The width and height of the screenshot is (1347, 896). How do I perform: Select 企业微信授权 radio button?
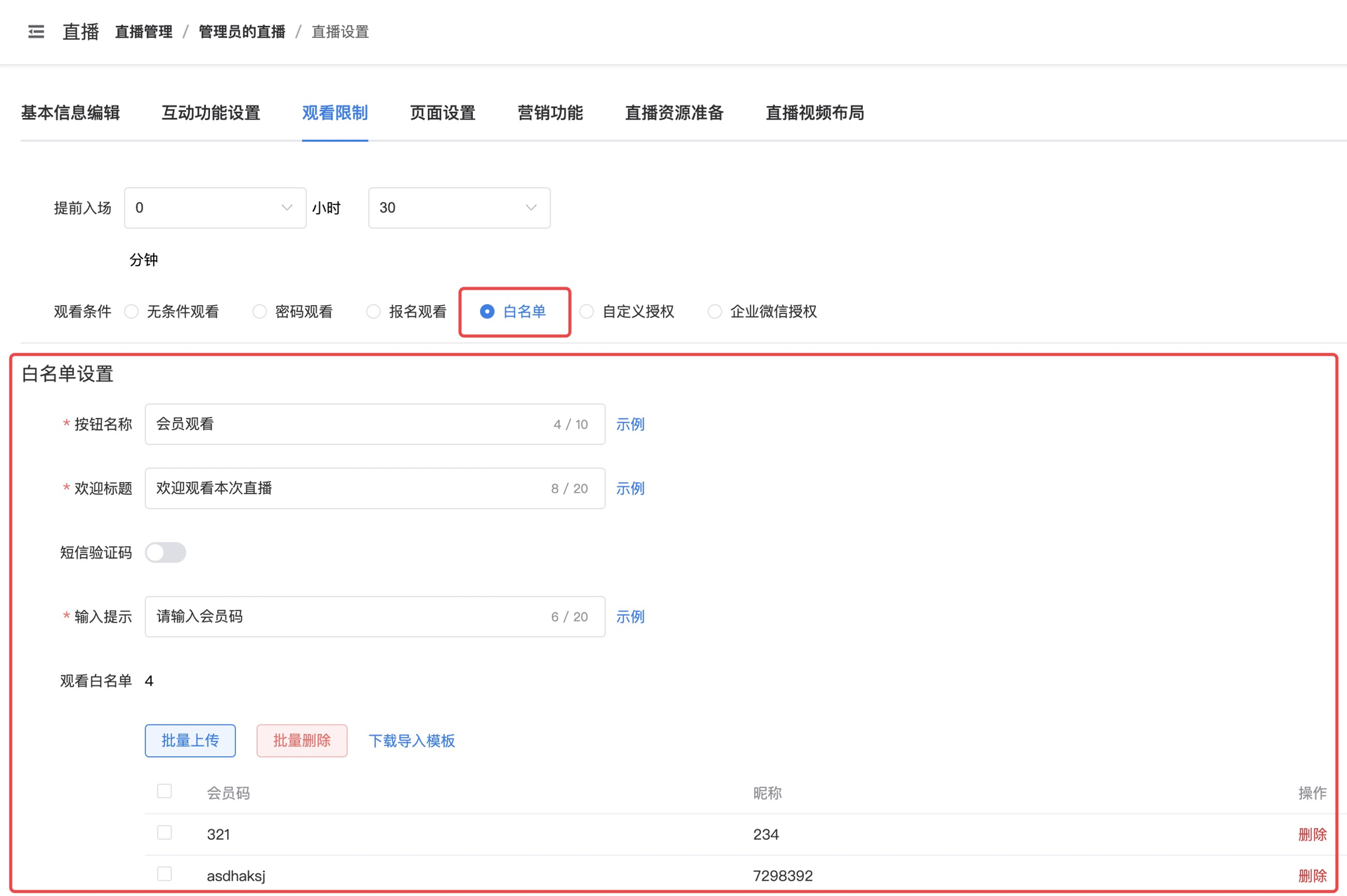click(715, 312)
